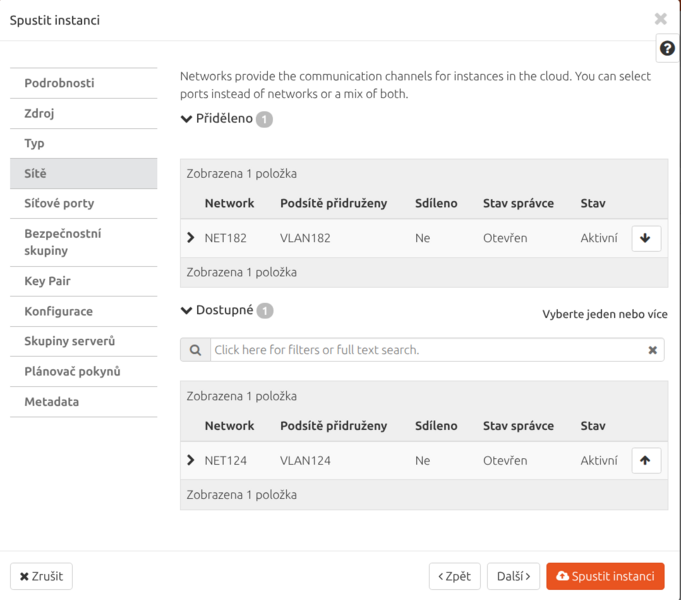Focus the filters or full text search field
Viewport: 681px width, 600px height.
click(x=425, y=350)
